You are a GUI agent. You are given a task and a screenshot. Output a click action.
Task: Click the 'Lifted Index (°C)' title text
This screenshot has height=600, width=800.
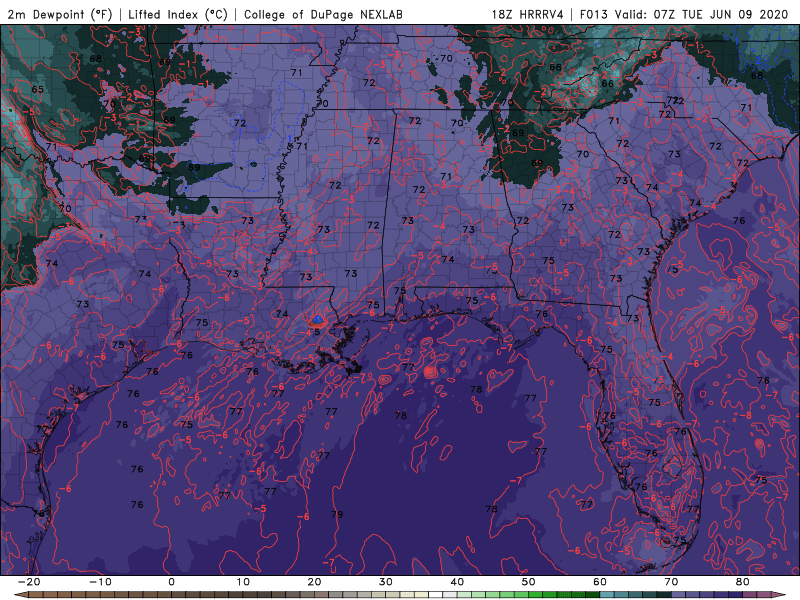178,14
